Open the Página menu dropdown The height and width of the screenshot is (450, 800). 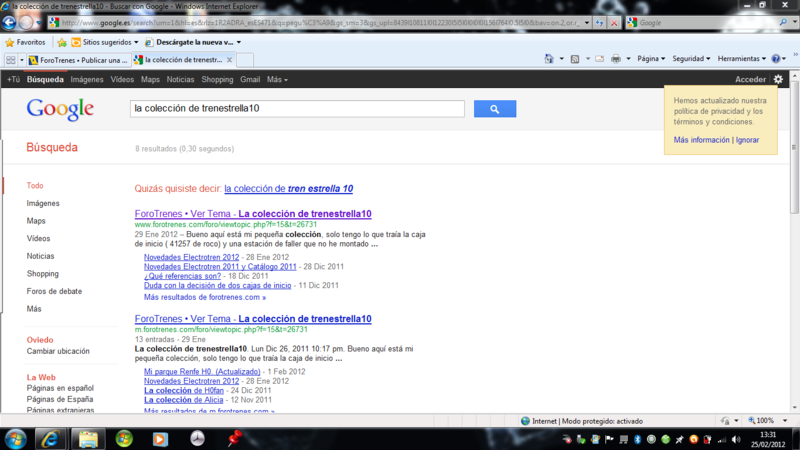(x=651, y=59)
